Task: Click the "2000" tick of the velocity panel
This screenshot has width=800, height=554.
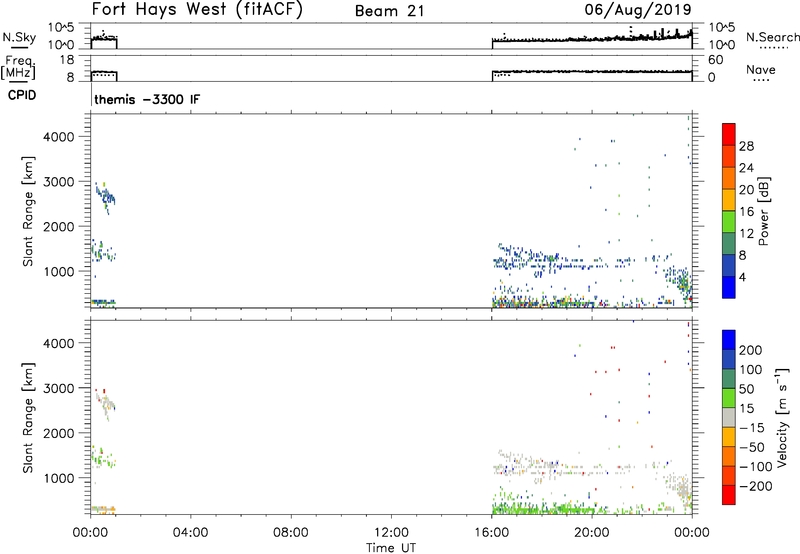Action: (59, 433)
